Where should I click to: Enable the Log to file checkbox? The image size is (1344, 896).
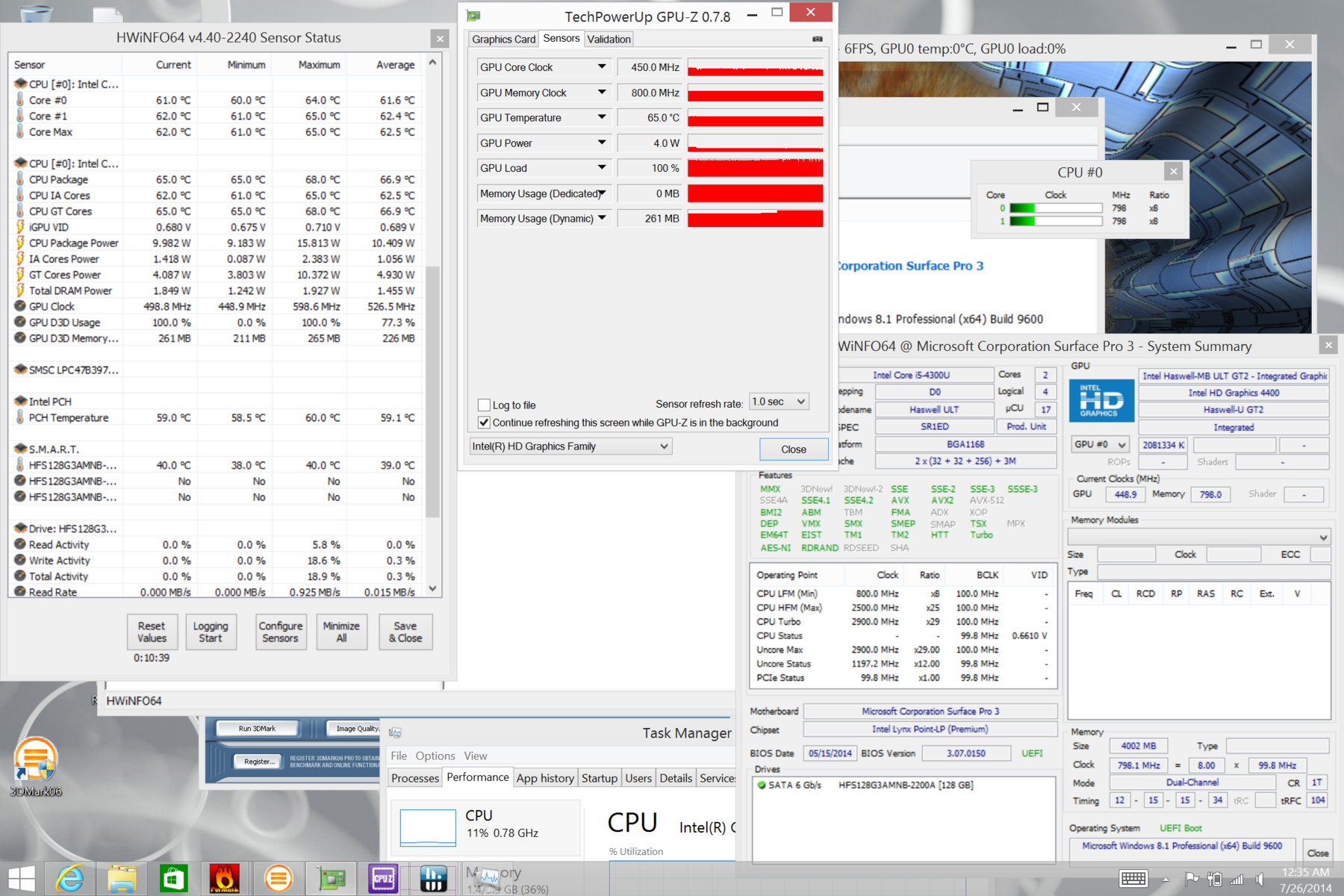coord(484,405)
